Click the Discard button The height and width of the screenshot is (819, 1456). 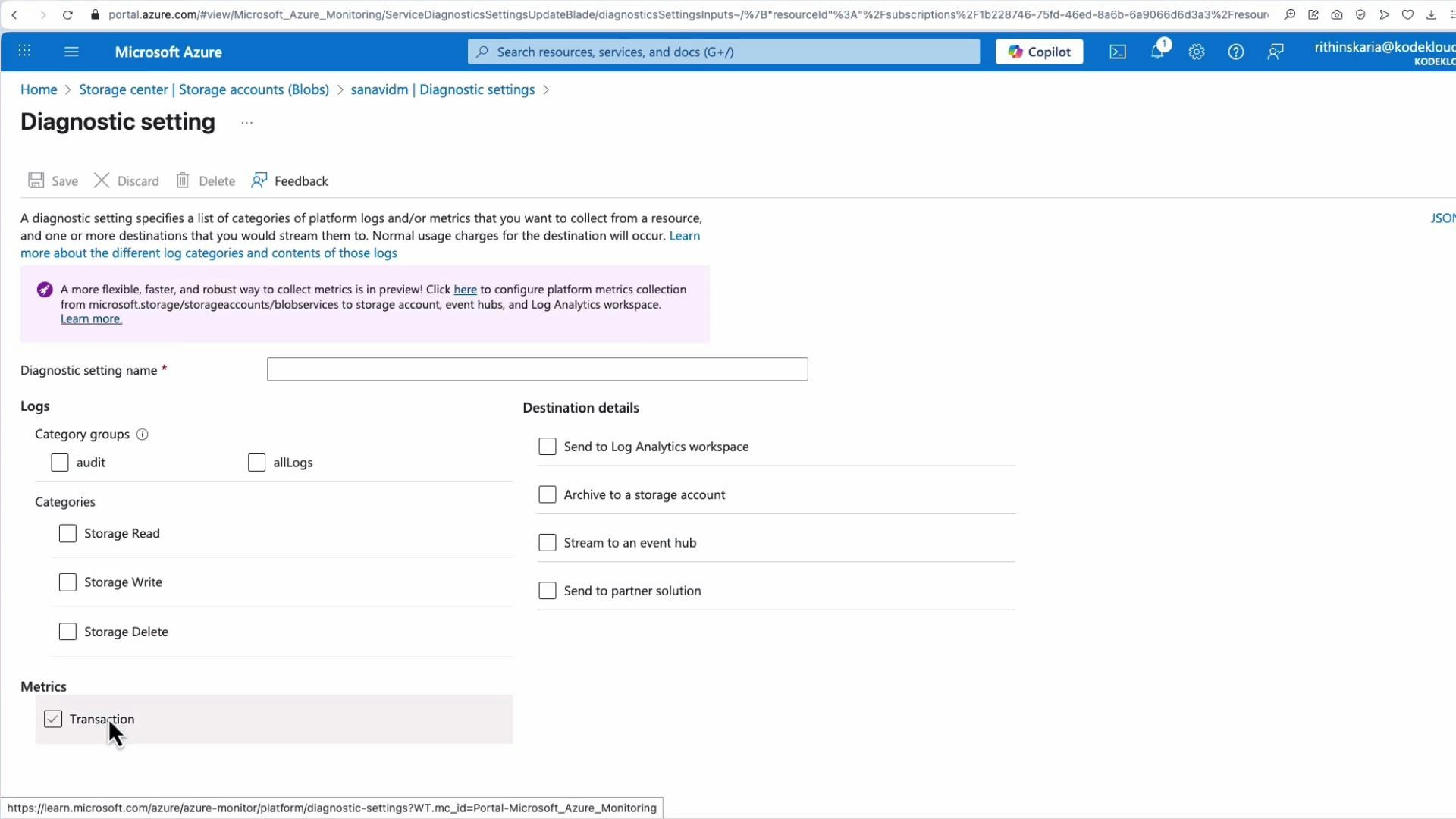click(x=126, y=180)
